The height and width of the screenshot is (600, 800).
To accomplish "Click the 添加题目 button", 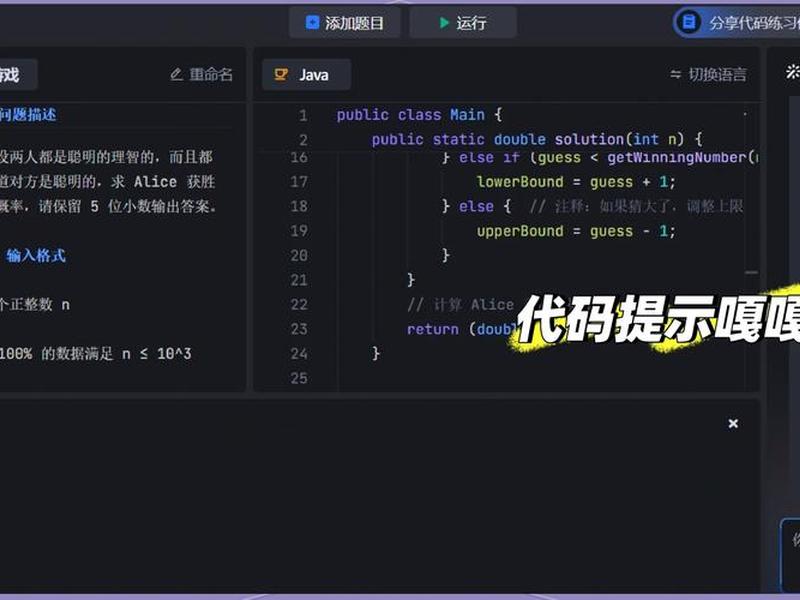I will click(345, 23).
